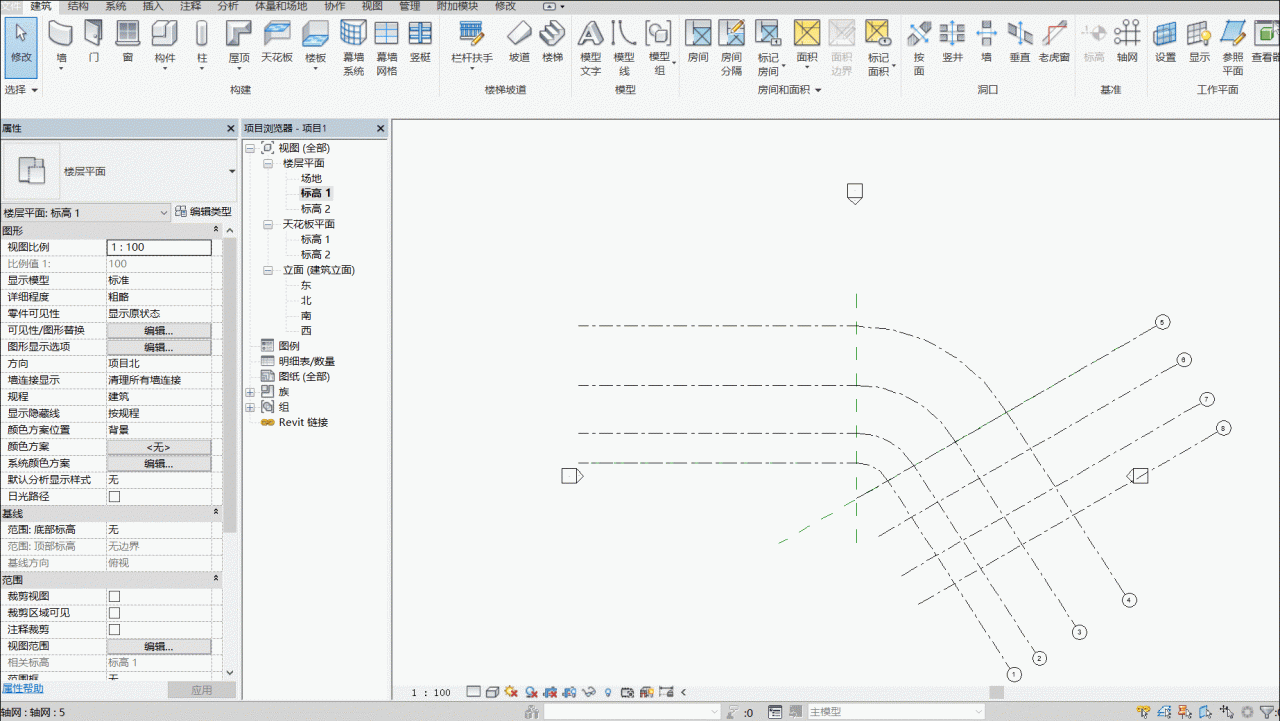Choose the 老虎窗 (Dormer) opening tool
This screenshot has width=1280, height=721.
click(x=1054, y=44)
